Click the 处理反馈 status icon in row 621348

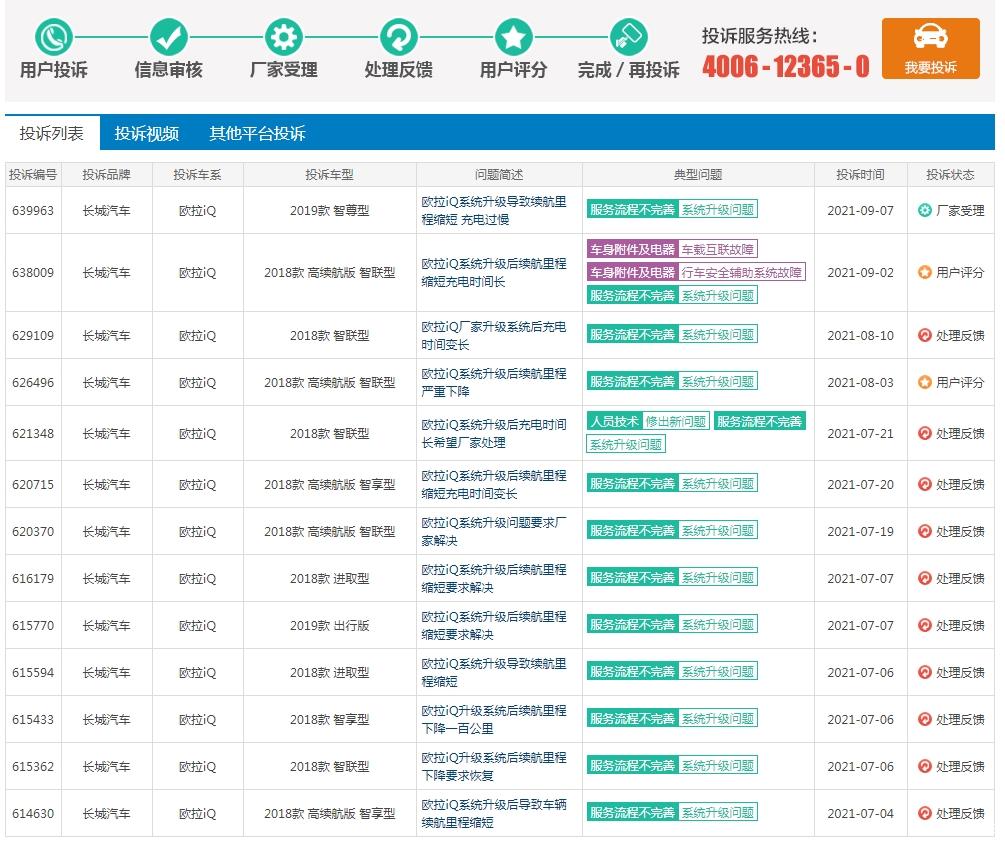[x=924, y=433]
